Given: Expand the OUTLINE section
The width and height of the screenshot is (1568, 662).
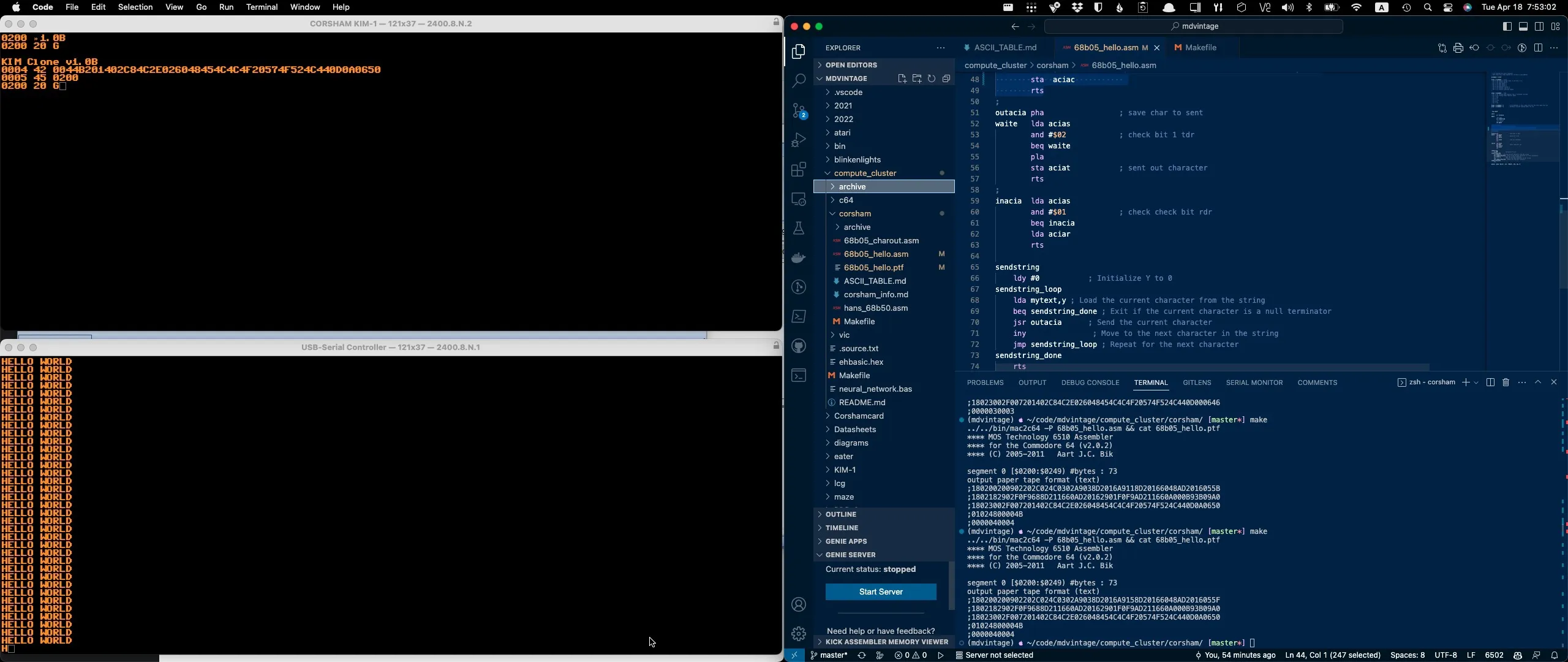Looking at the screenshot, I should point(841,514).
